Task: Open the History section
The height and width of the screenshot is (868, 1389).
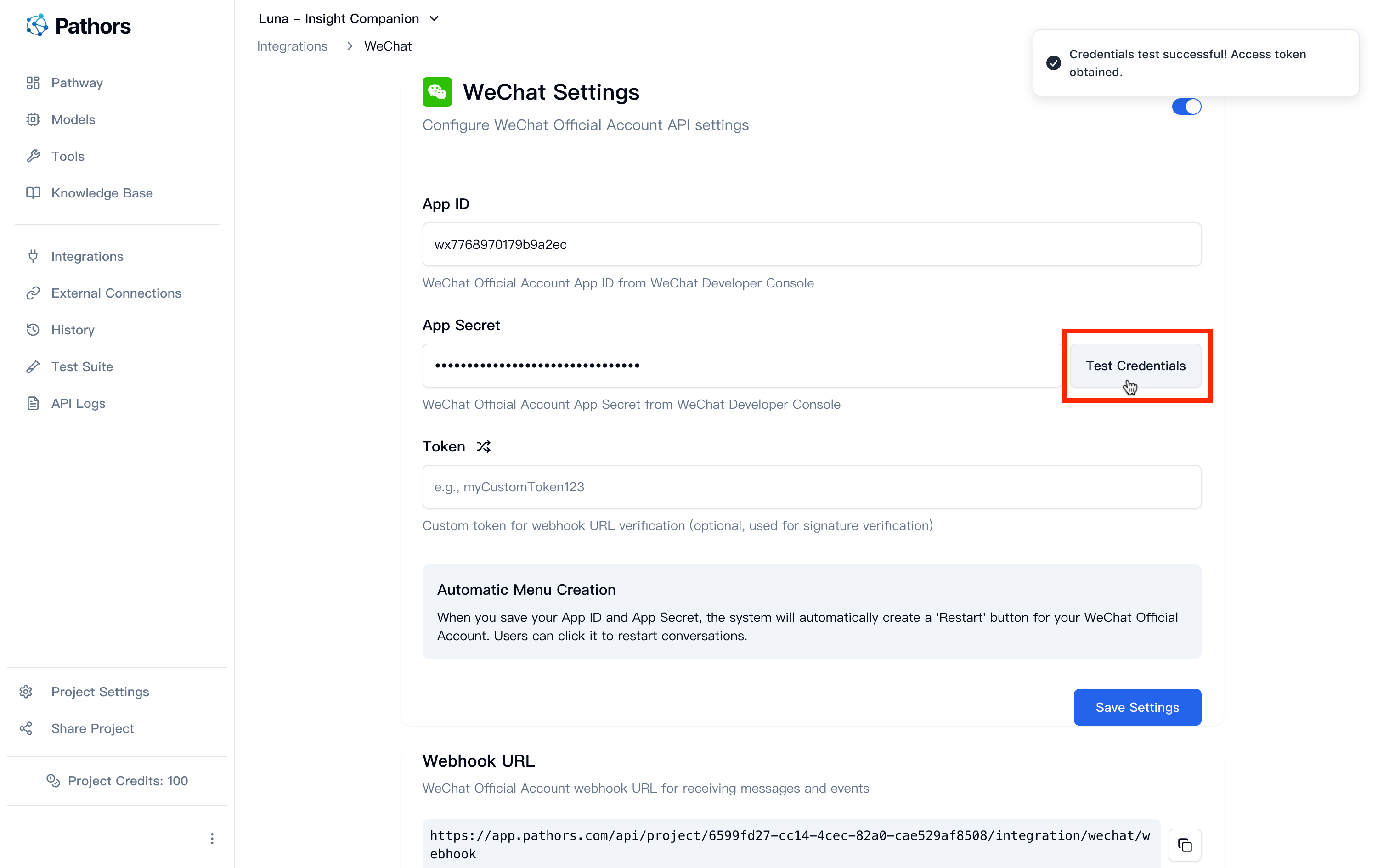Action: pos(72,330)
